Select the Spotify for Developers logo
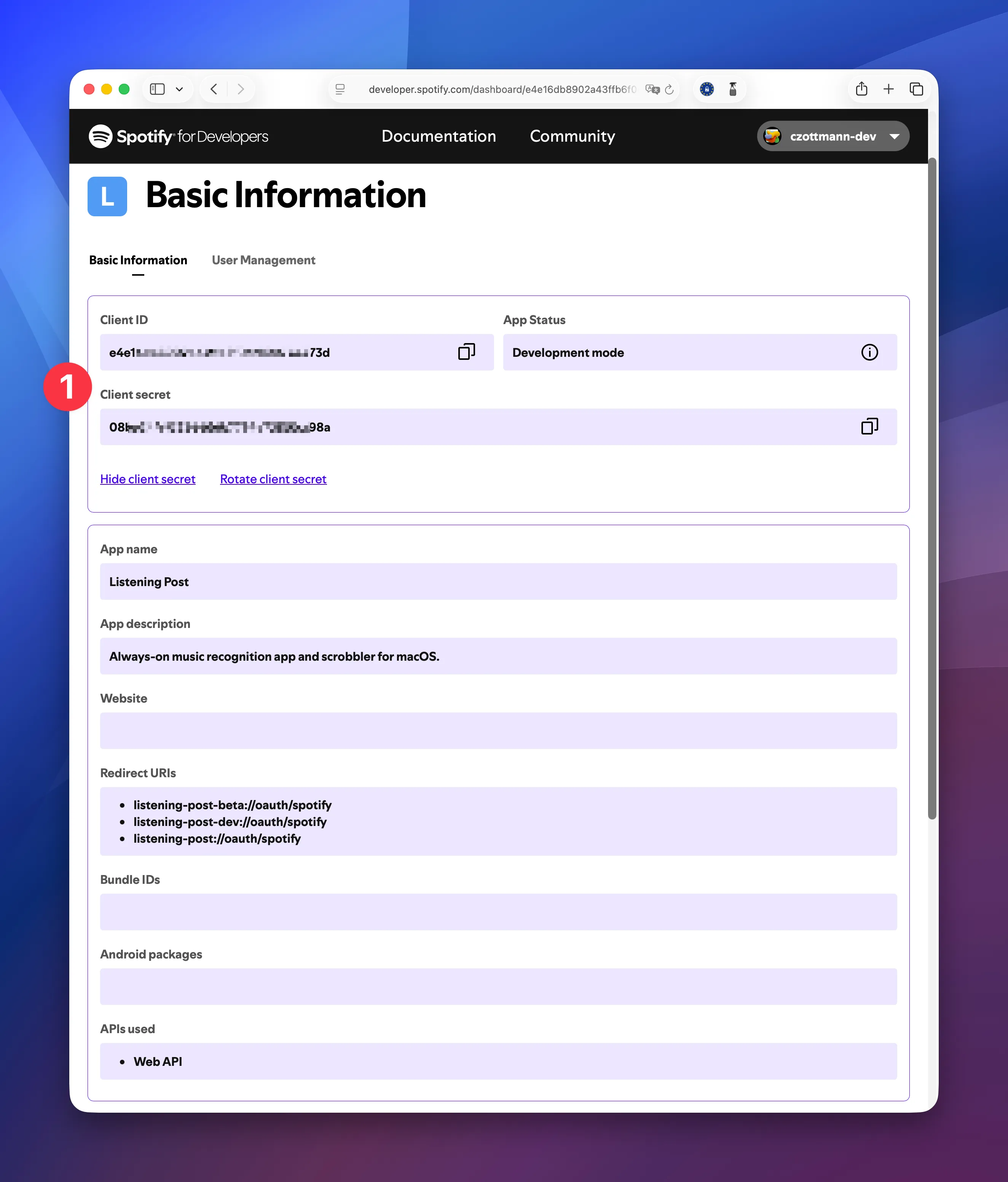This screenshot has width=1008, height=1182. pyautogui.click(x=179, y=136)
